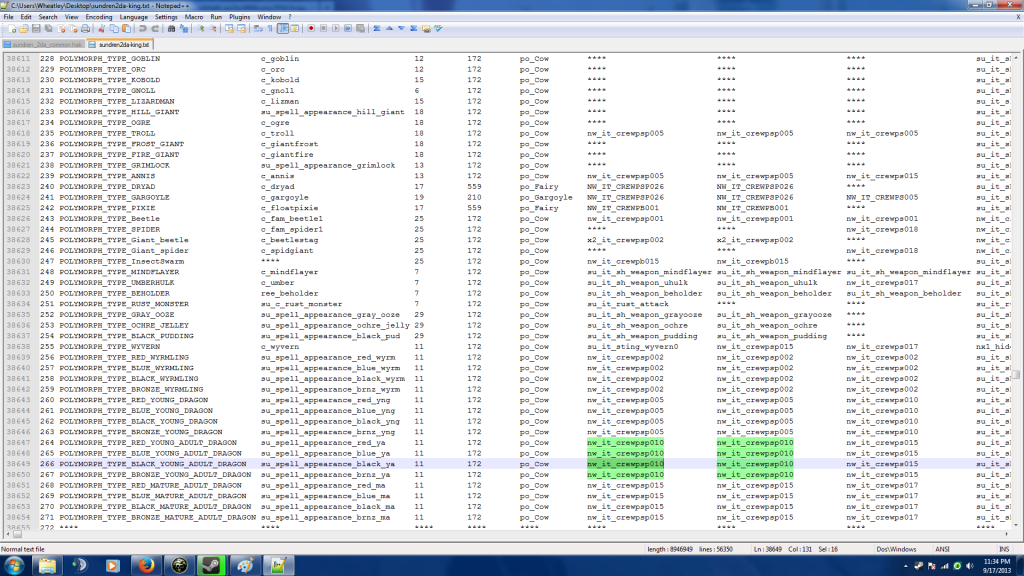1024x576 pixels.
Task: Click the vertical scrollbar thumb
Action: coord(1018,375)
